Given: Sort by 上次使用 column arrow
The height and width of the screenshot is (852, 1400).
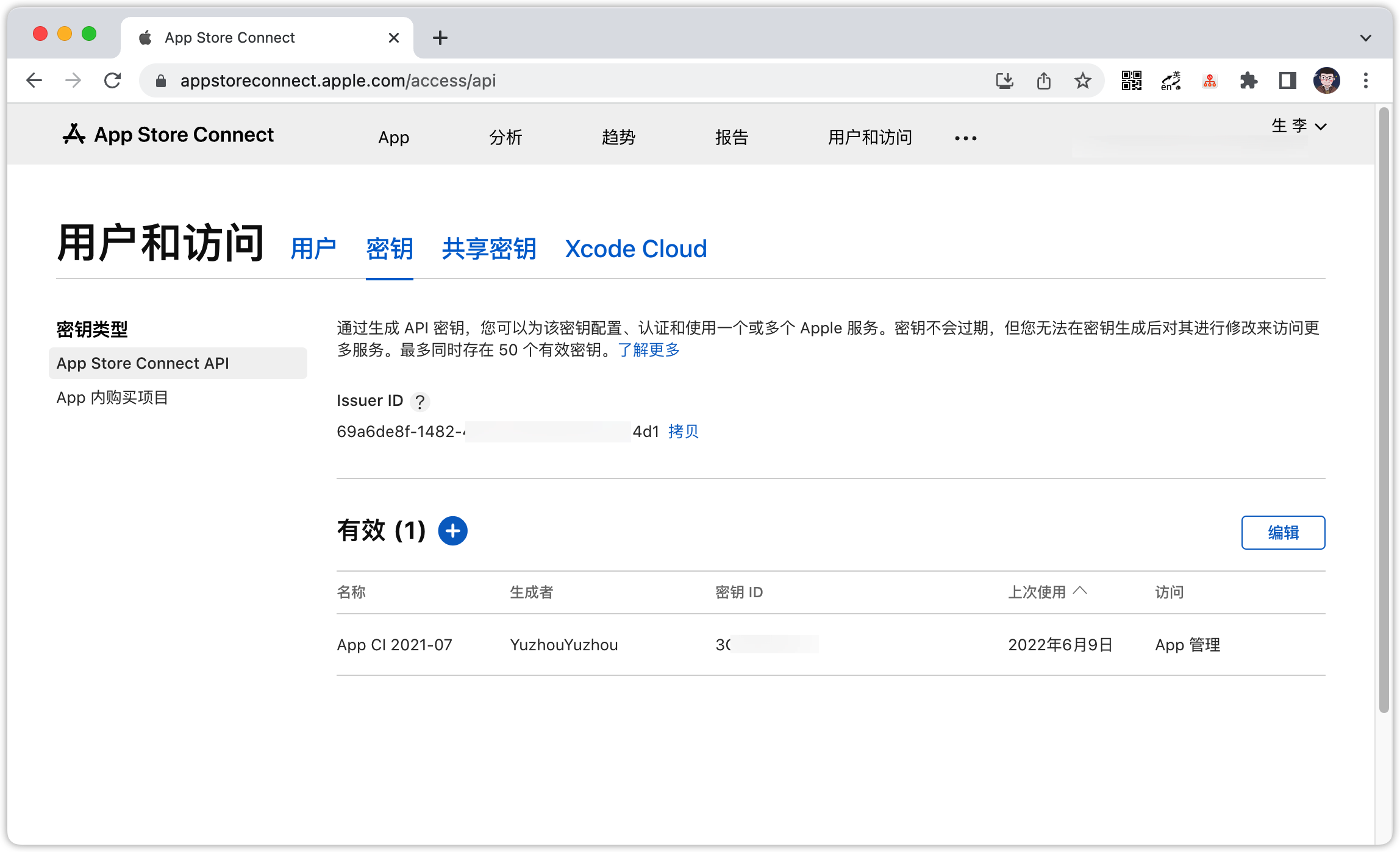Looking at the screenshot, I should coord(1080,591).
